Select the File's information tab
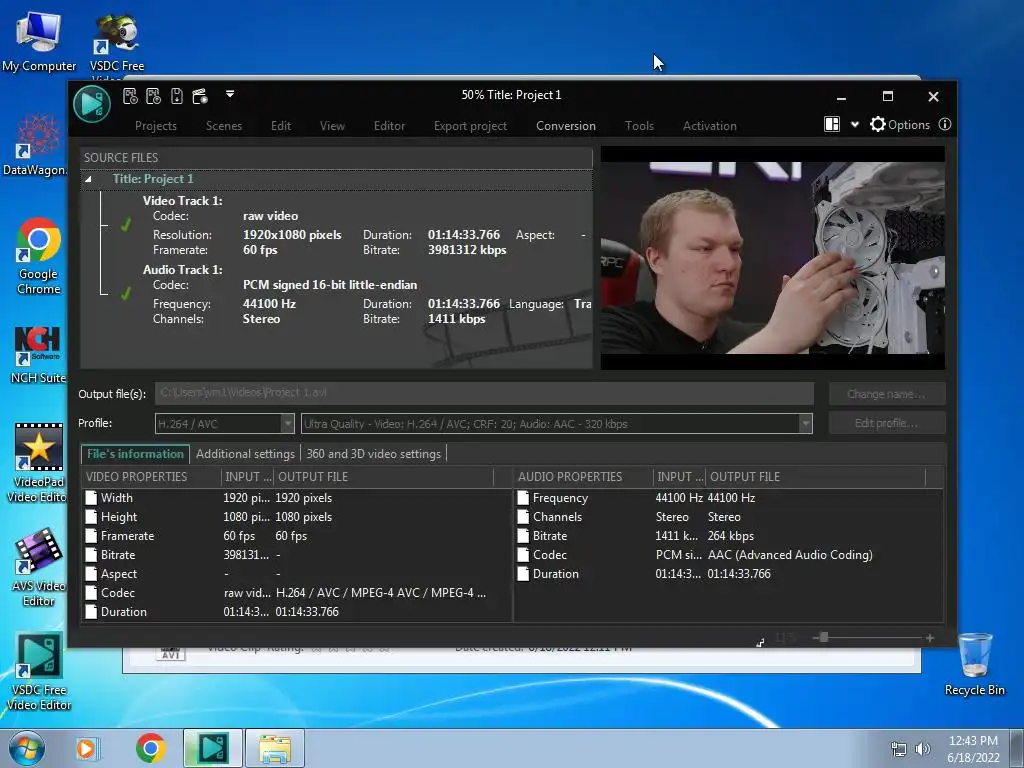The image size is (1024, 768). [x=135, y=454]
